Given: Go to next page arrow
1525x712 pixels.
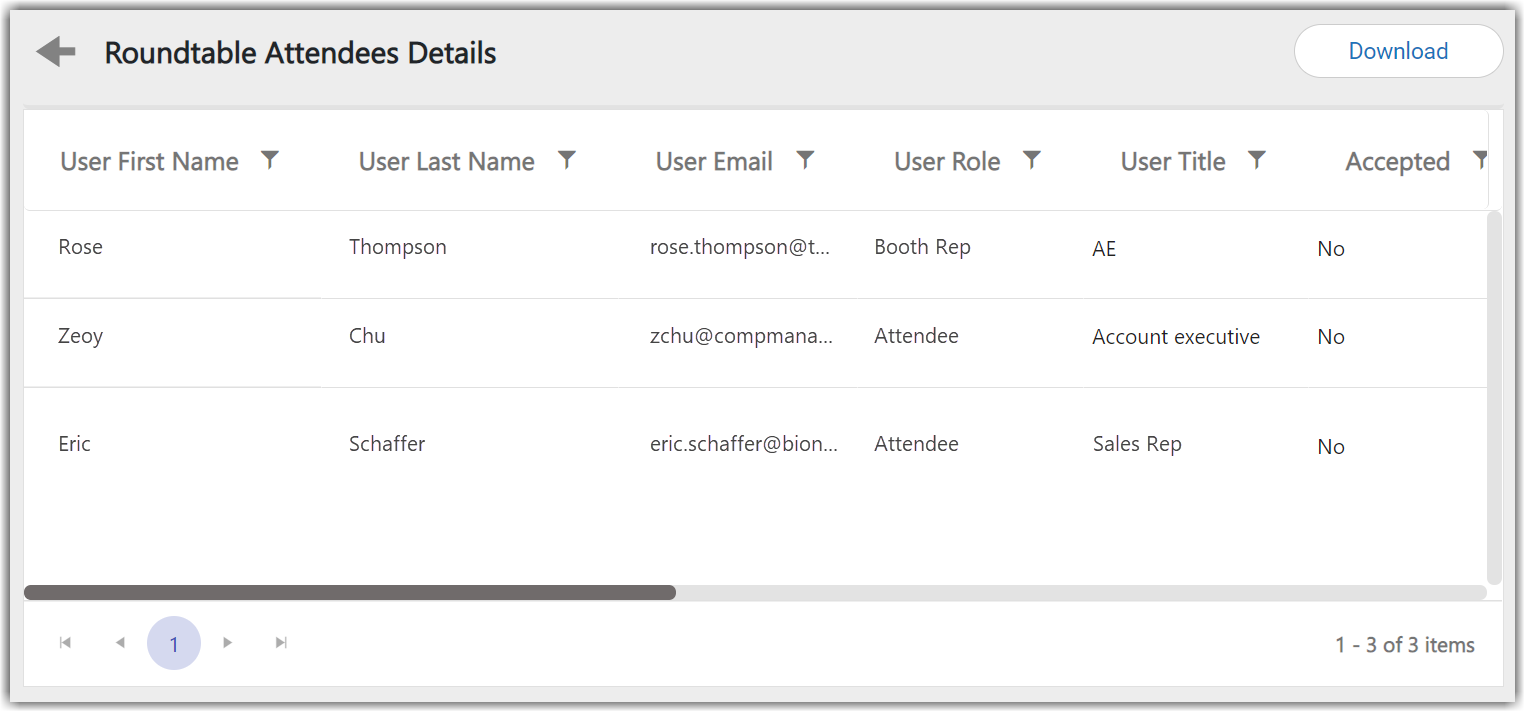Looking at the screenshot, I should 228,643.
